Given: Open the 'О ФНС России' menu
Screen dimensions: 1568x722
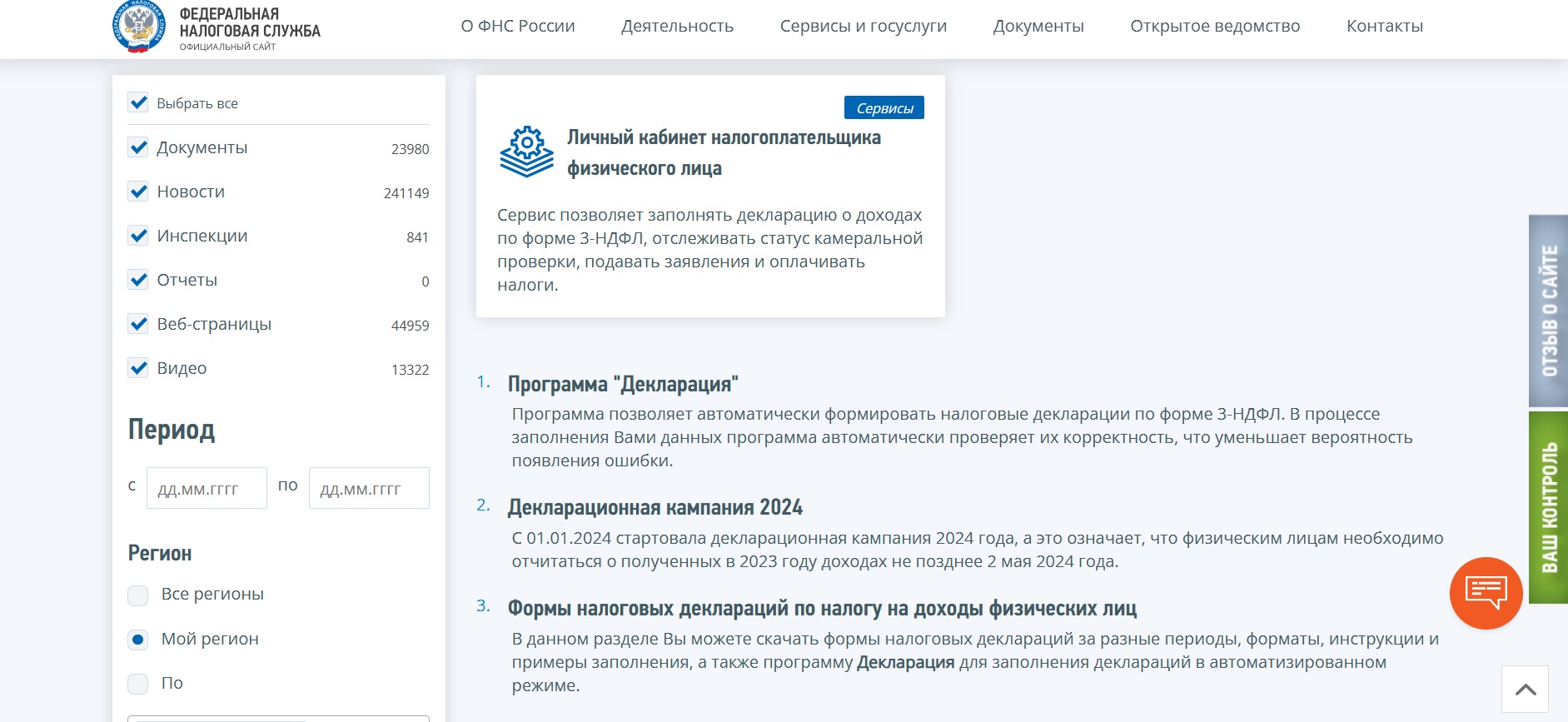Looking at the screenshot, I should click(518, 26).
